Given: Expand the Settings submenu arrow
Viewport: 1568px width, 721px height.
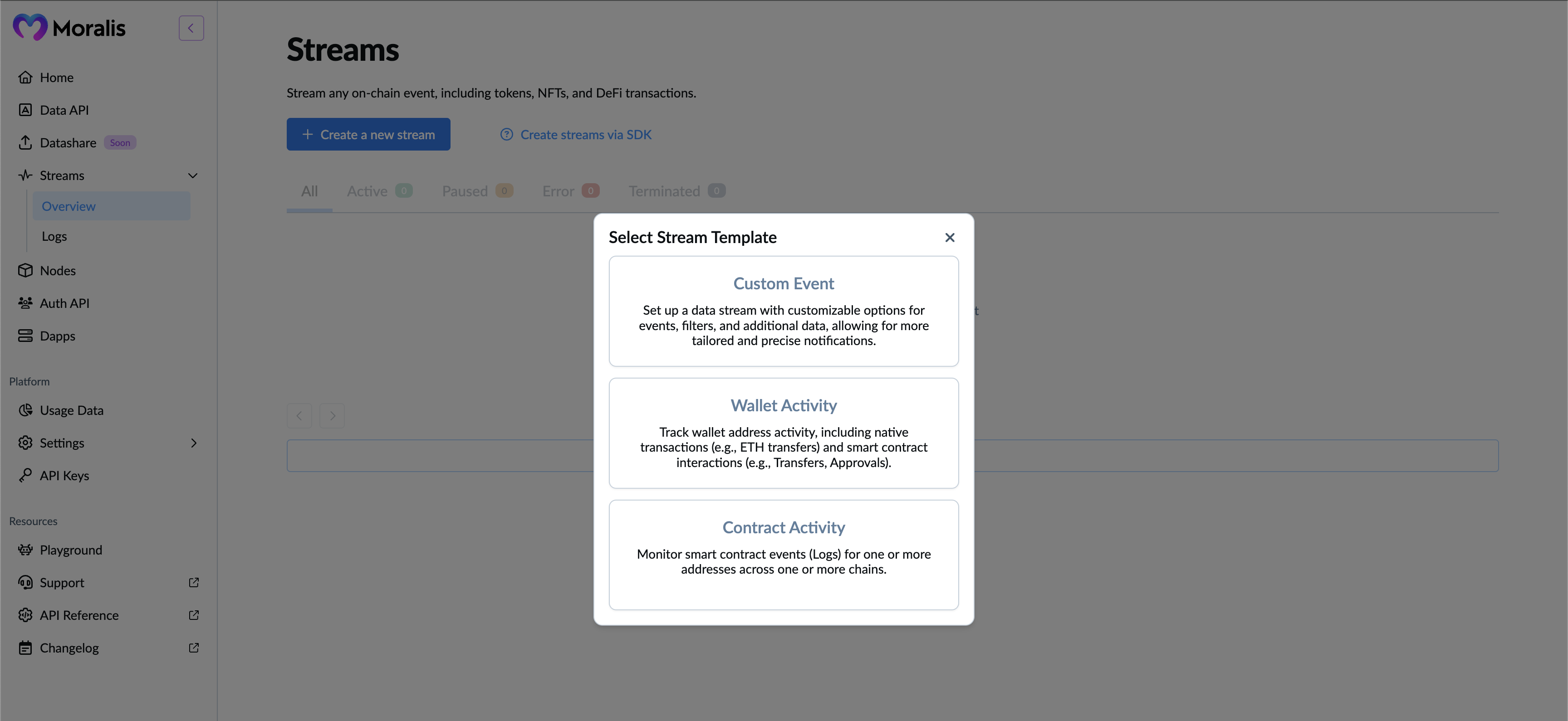Looking at the screenshot, I should [x=194, y=443].
